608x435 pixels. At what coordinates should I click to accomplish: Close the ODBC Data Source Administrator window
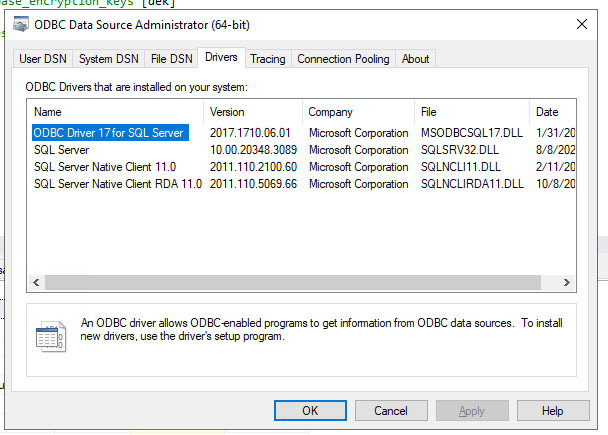coord(582,23)
